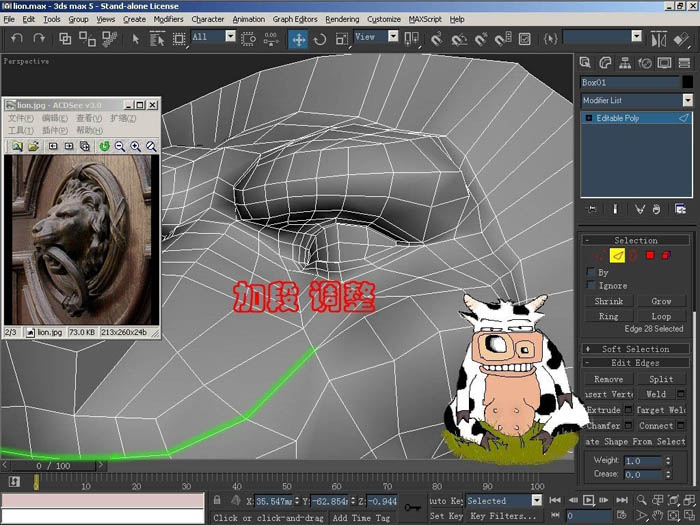Toggle window/crossing selection icon
The width and height of the screenshot is (700, 525).
(x=248, y=39)
